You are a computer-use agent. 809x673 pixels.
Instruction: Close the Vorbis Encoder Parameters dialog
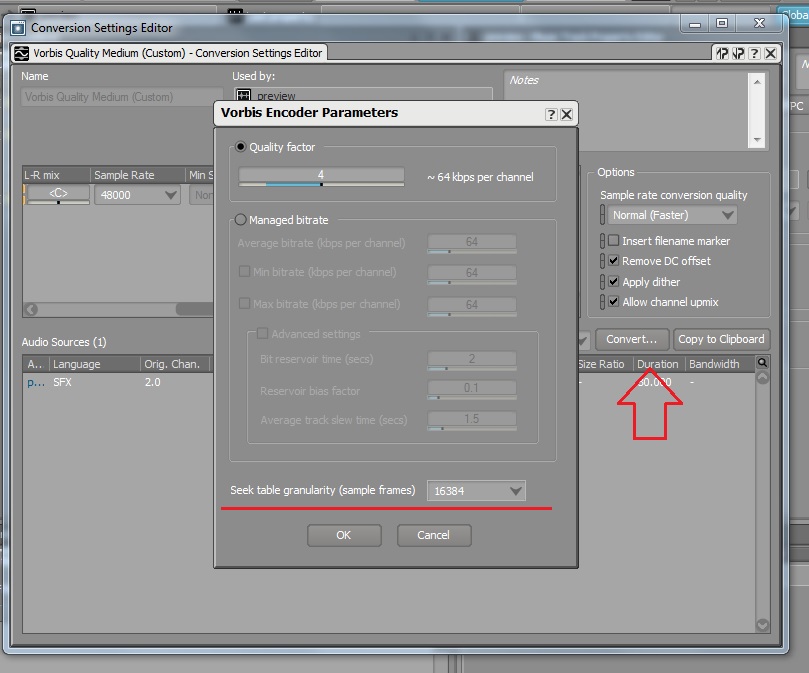567,114
